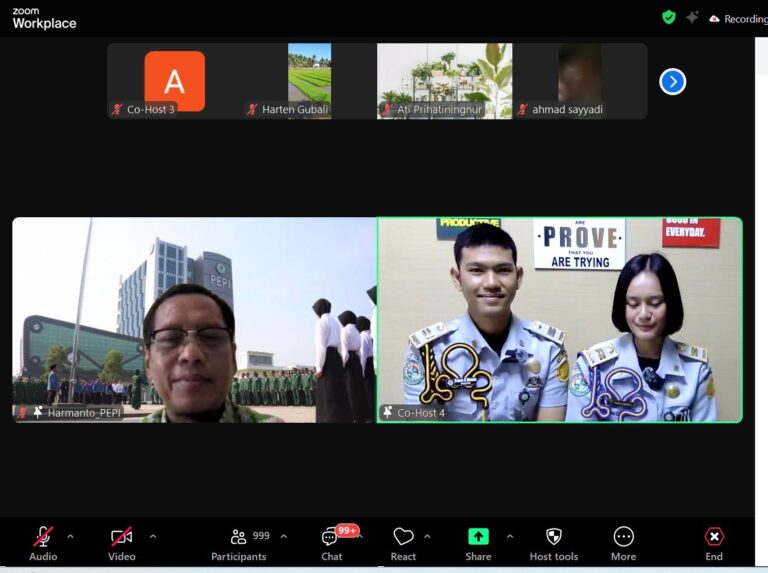
Task: Expand video options chevron
Action: tap(152, 536)
